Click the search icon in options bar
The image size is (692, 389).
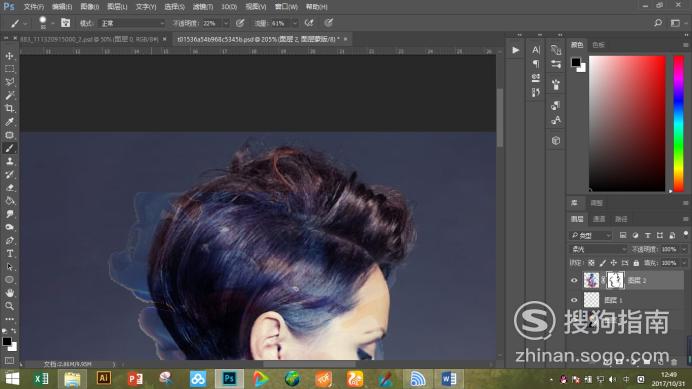point(658,23)
